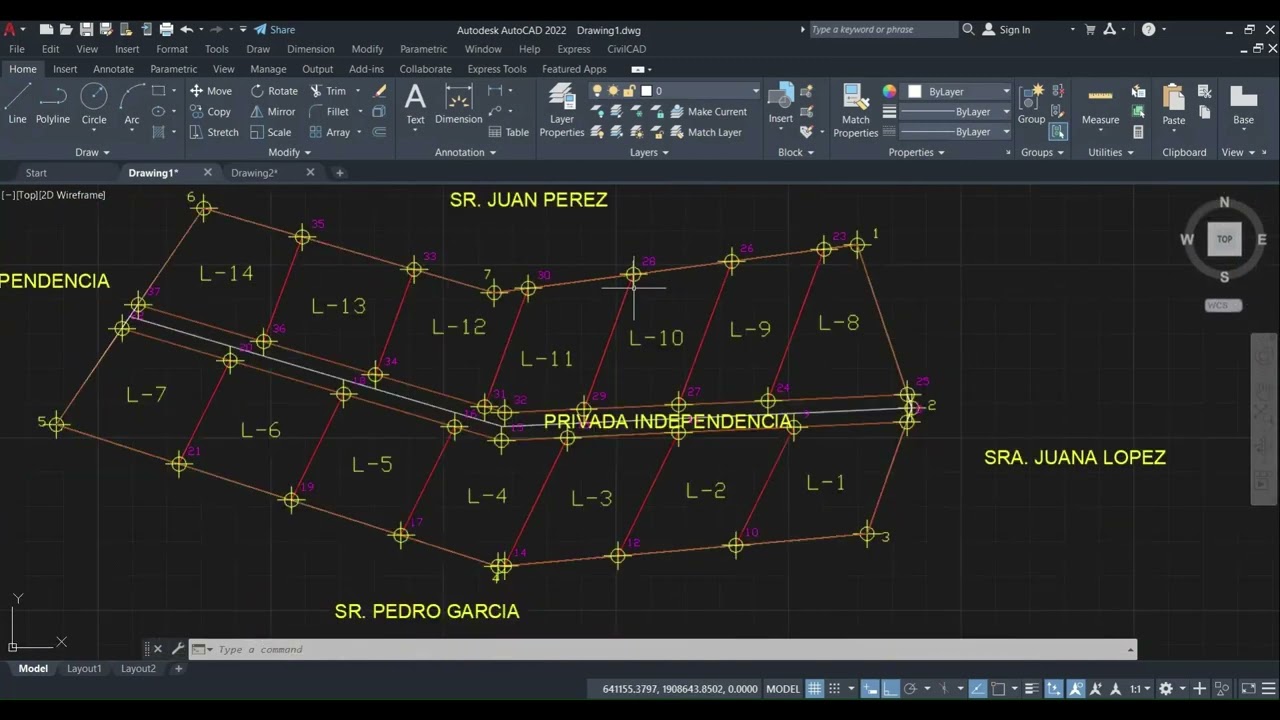
Task: Click the Scale command
Action: [271, 132]
